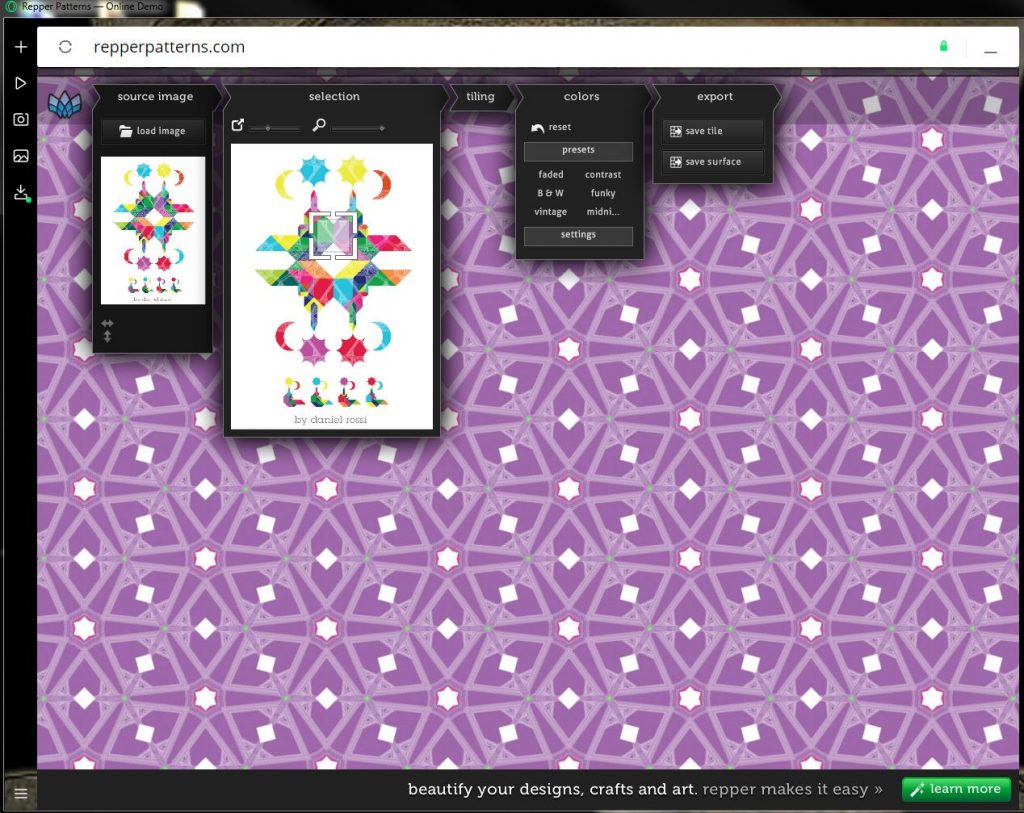Apply the vintage color preset

(x=550, y=212)
